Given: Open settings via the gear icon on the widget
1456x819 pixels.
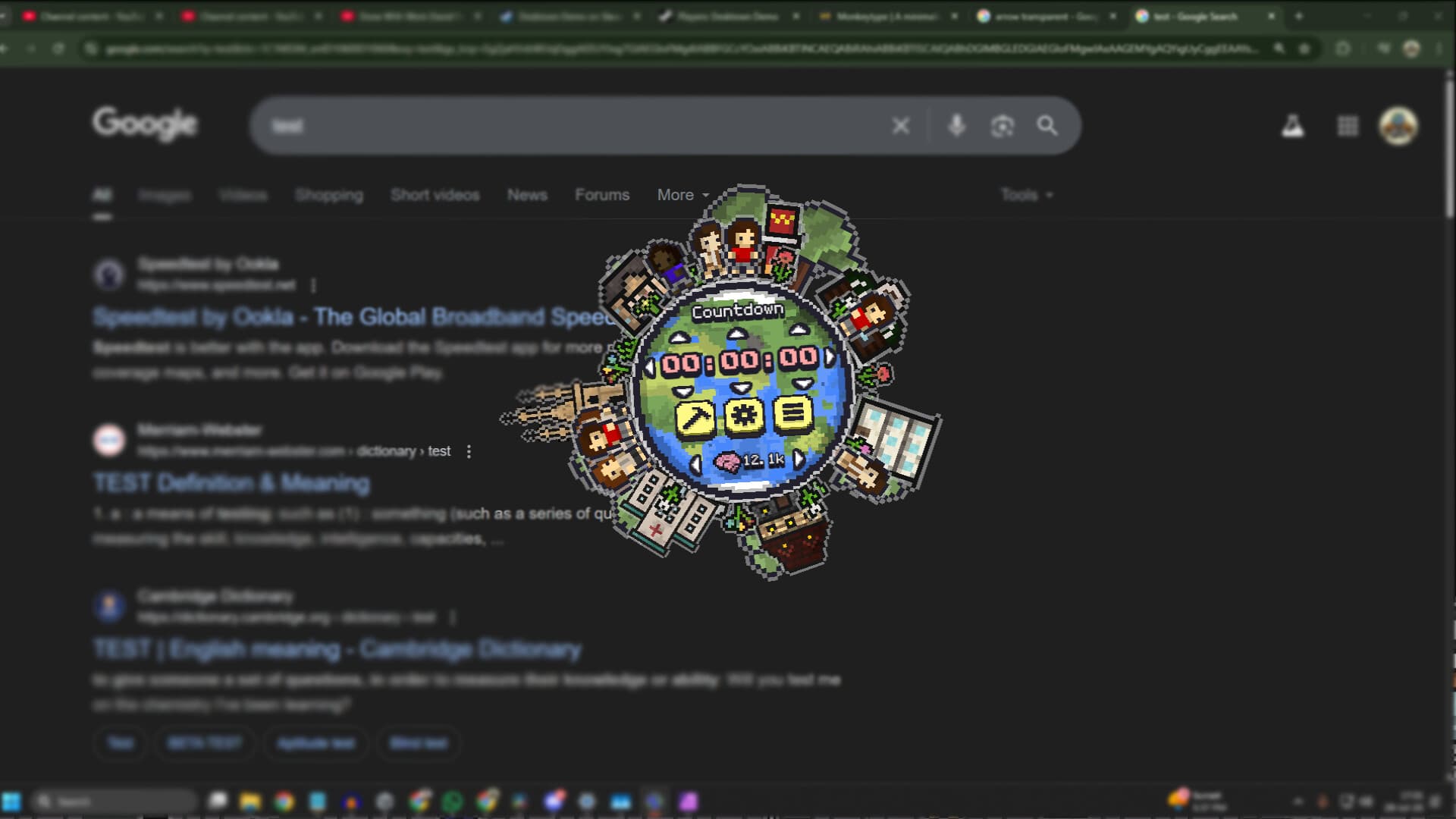Looking at the screenshot, I should [x=742, y=416].
